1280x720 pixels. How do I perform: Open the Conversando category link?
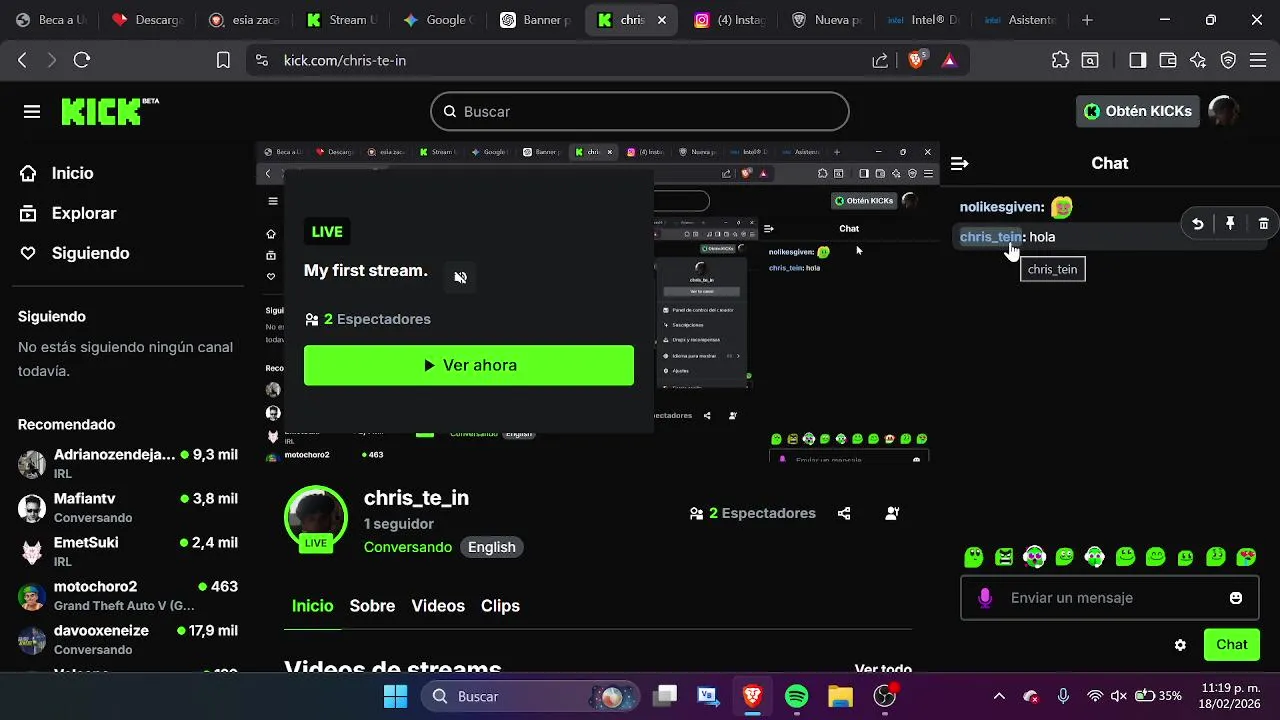tap(408, 547)
